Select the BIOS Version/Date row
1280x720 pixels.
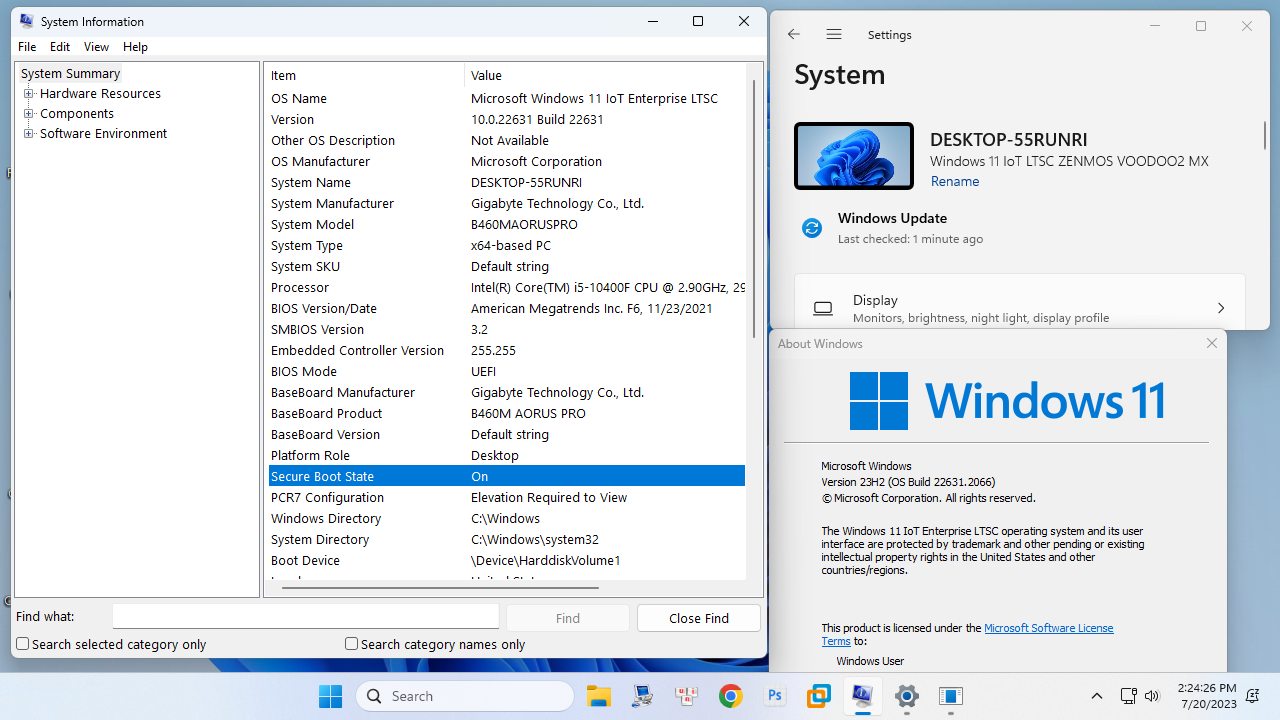(x=506, y=308)
